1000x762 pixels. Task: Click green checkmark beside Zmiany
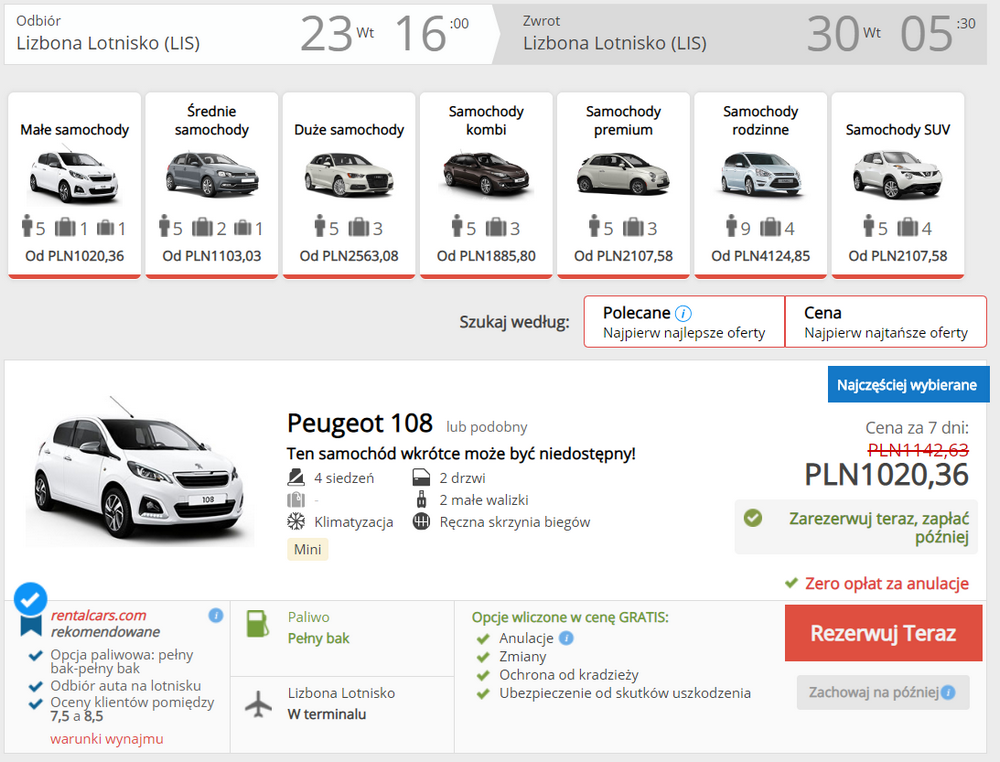pos(483,657)
